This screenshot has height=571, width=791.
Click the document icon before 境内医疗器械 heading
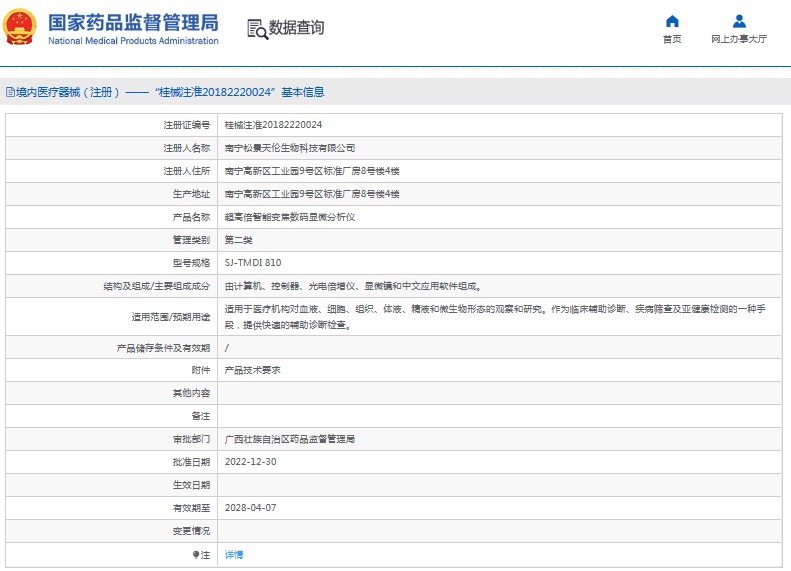9,92
